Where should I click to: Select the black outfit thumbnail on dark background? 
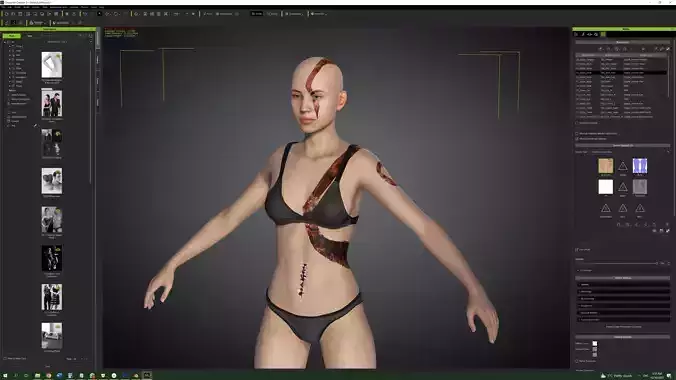(52, 258)
